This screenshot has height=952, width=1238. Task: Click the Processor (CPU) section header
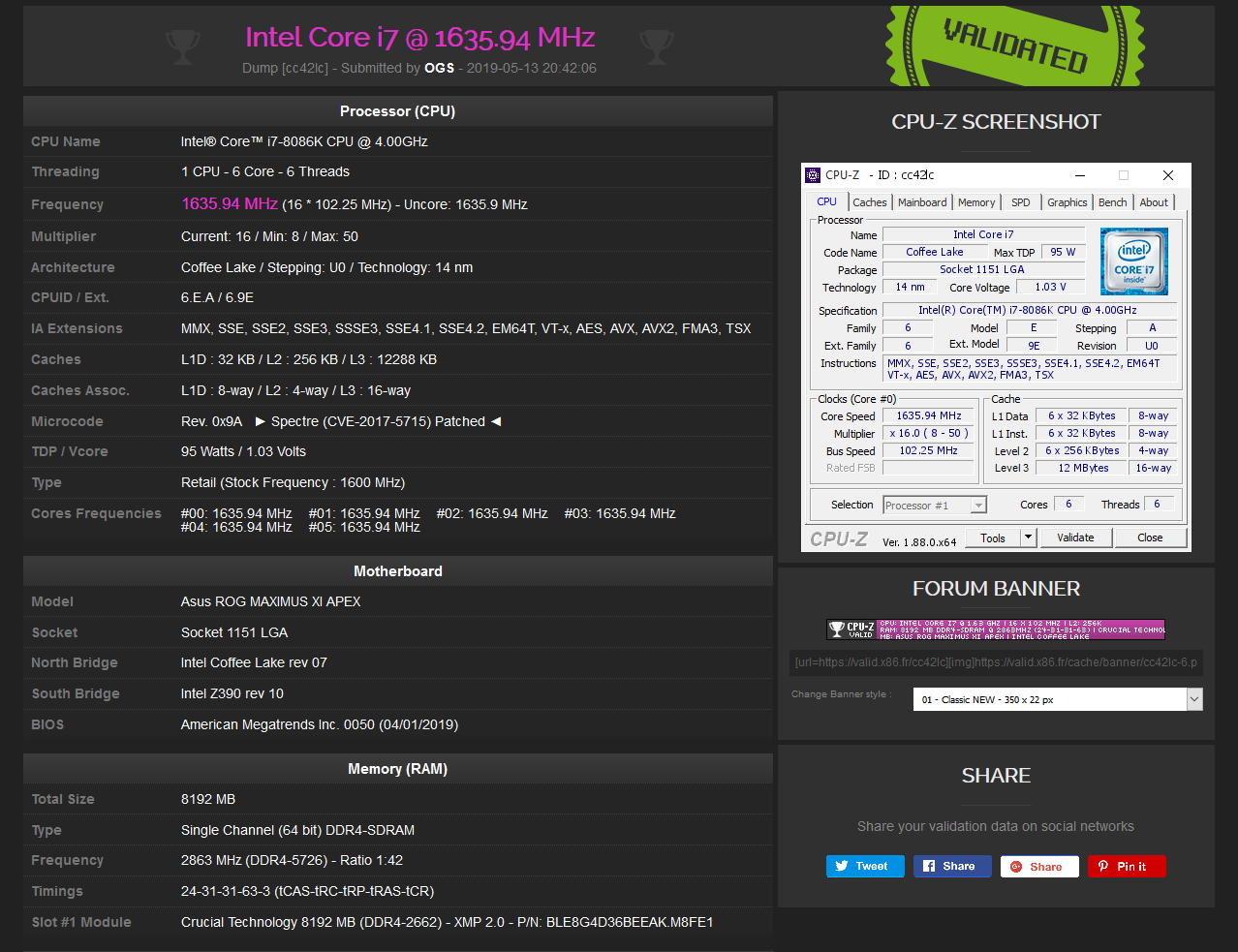397,110
